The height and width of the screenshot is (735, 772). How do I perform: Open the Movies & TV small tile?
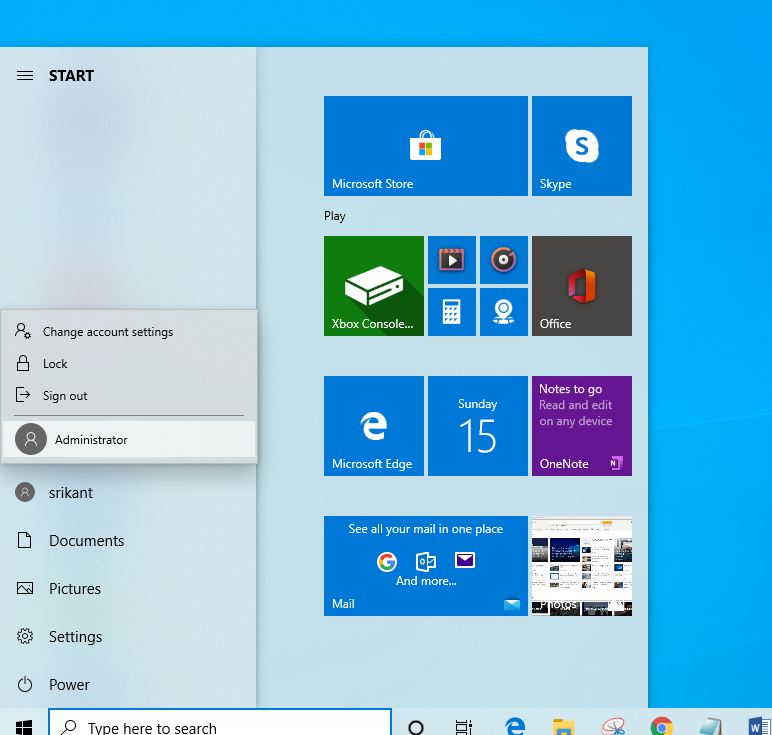pos(451,260)
